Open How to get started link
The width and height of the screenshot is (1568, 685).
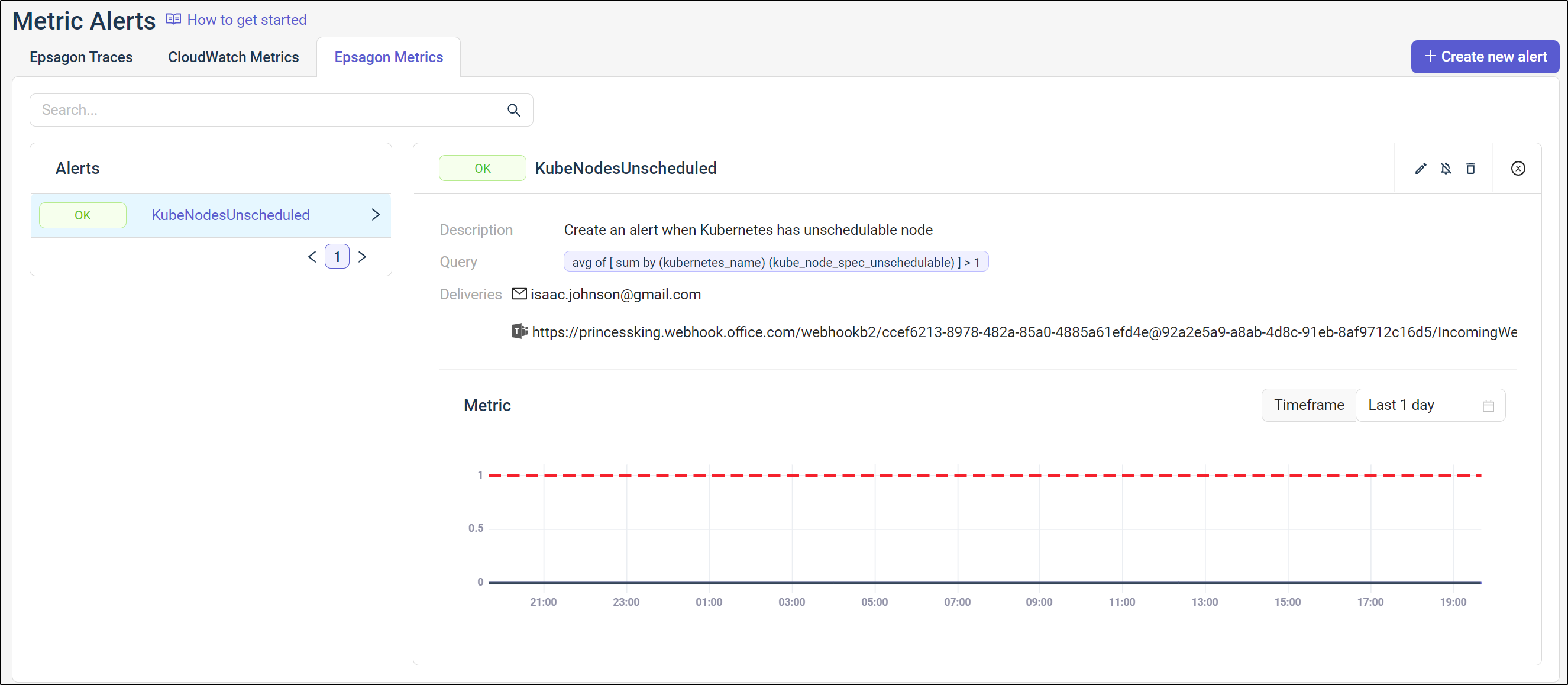tap(247, 20)
